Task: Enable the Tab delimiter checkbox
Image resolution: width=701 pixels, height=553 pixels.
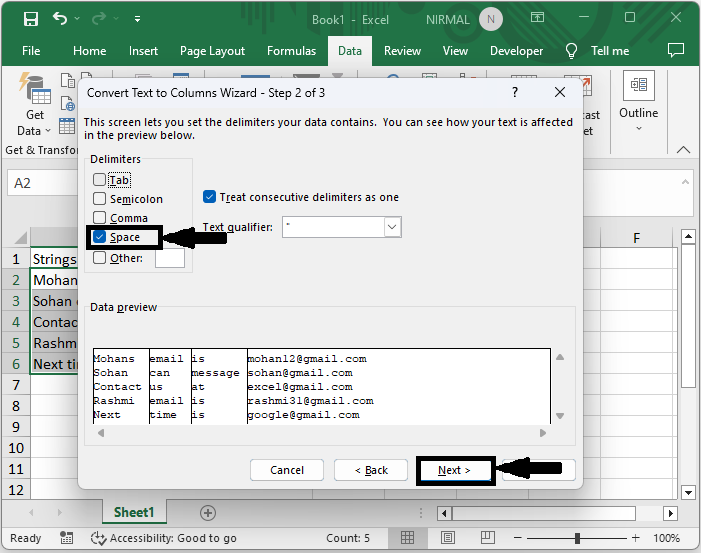Action: (99, 180)
